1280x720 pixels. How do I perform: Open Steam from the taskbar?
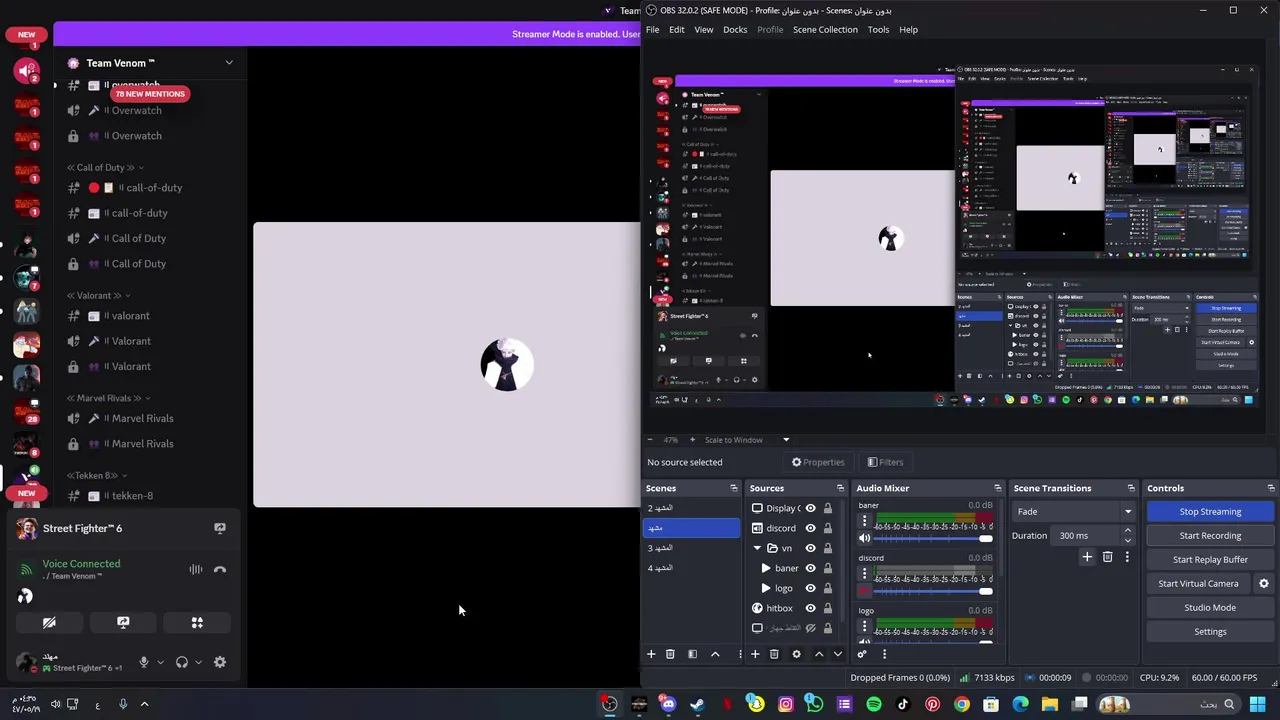click(697, 704)
